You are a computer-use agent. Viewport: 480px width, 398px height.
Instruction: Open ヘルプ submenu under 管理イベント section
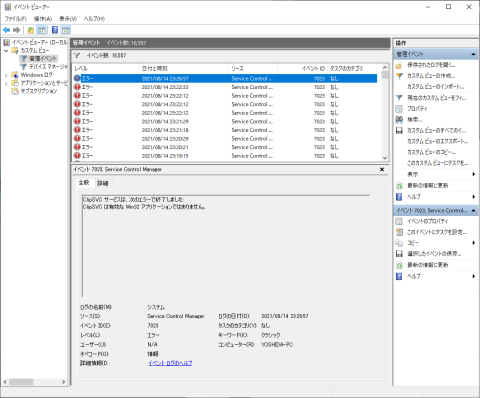click(x=436, y=197)
